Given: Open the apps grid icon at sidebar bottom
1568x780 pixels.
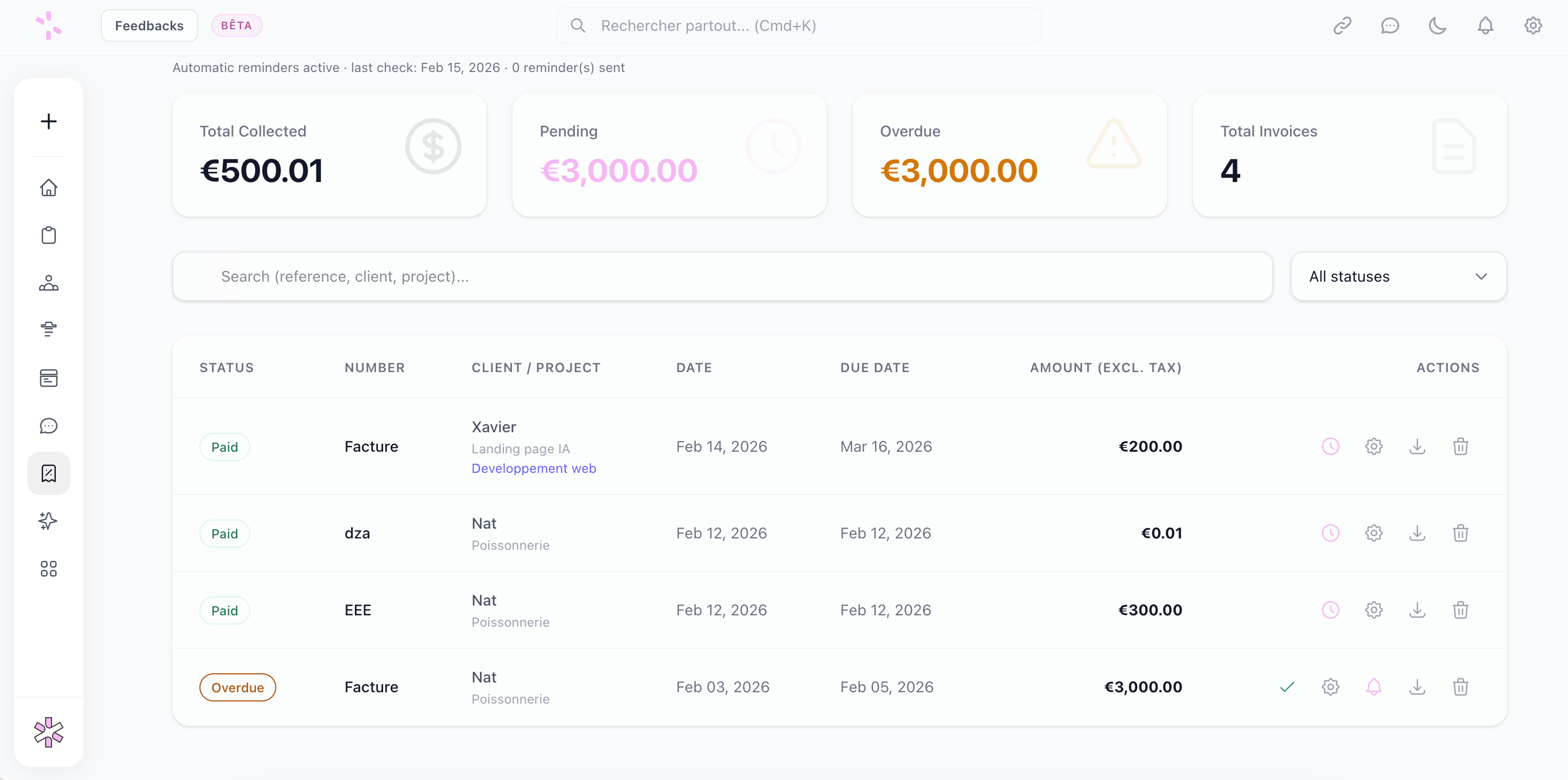Looking at the screenshot, I should coord(49,568).
